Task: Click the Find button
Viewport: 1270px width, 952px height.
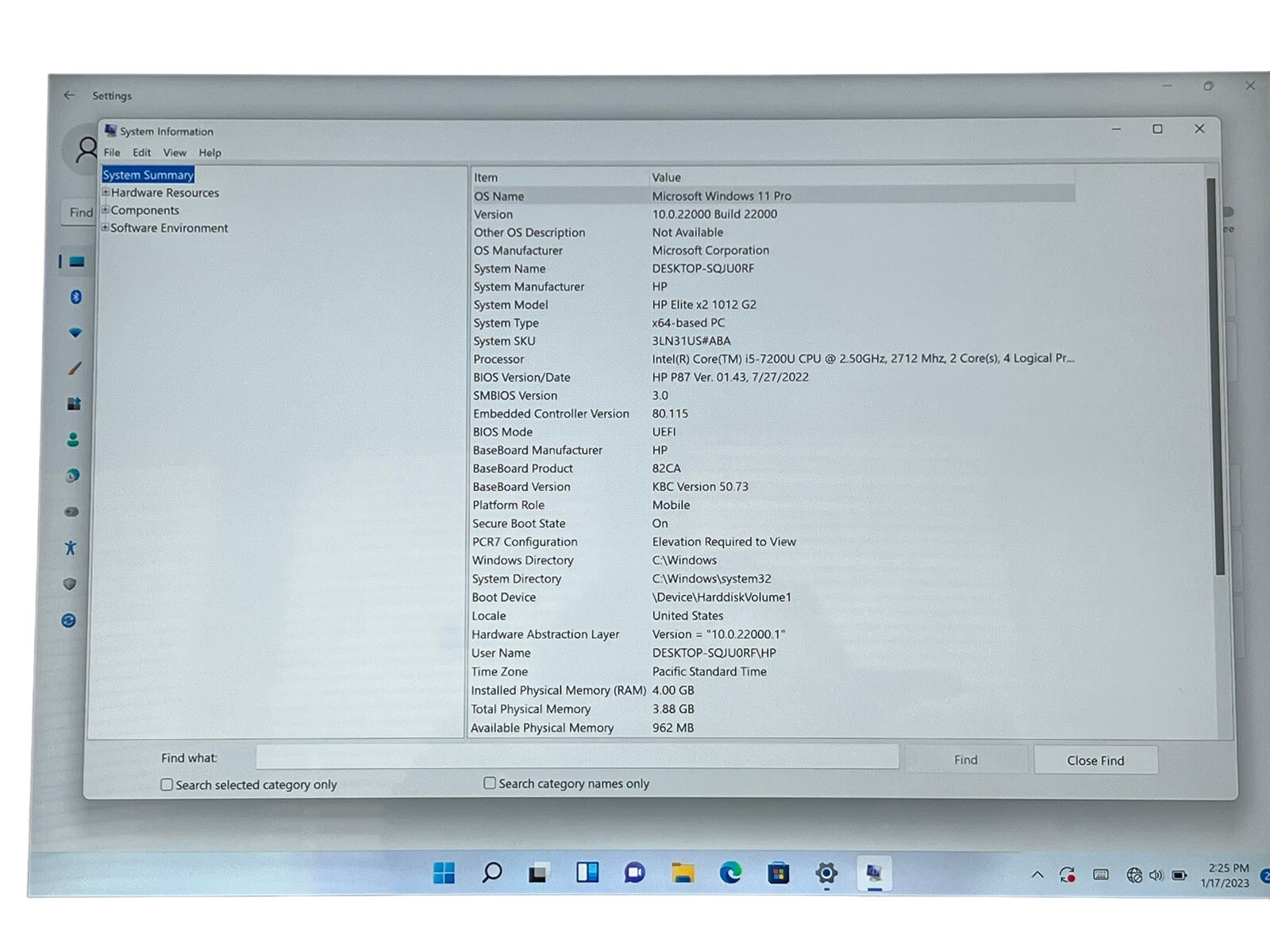Action: click(966, 760)
